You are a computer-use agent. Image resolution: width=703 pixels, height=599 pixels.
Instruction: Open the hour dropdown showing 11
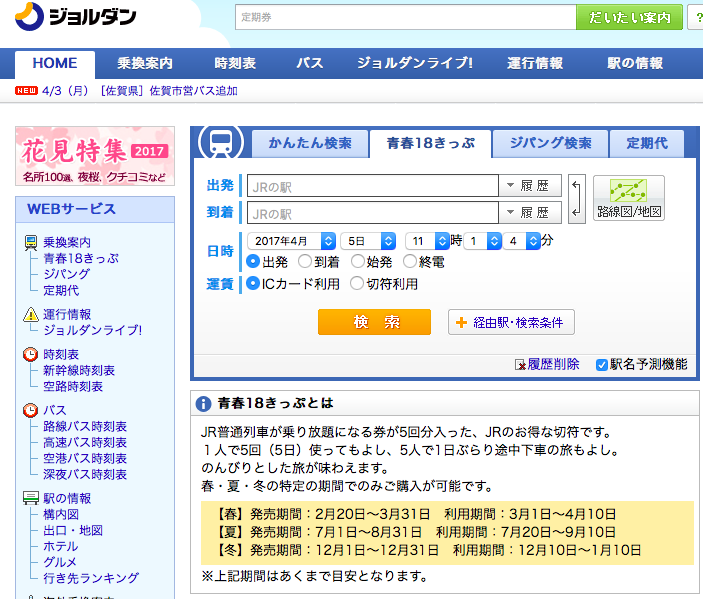[x=427, y=241]
